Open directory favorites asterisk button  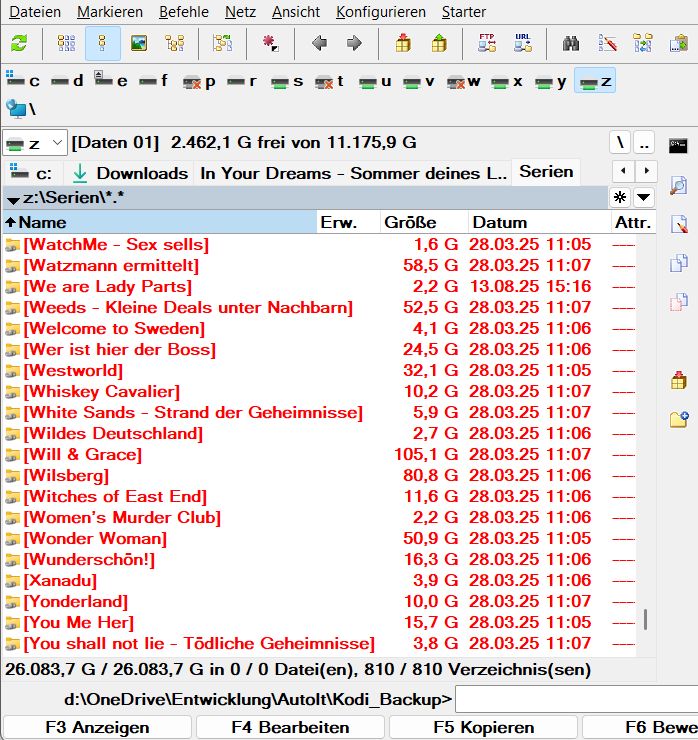click(620, 197)
